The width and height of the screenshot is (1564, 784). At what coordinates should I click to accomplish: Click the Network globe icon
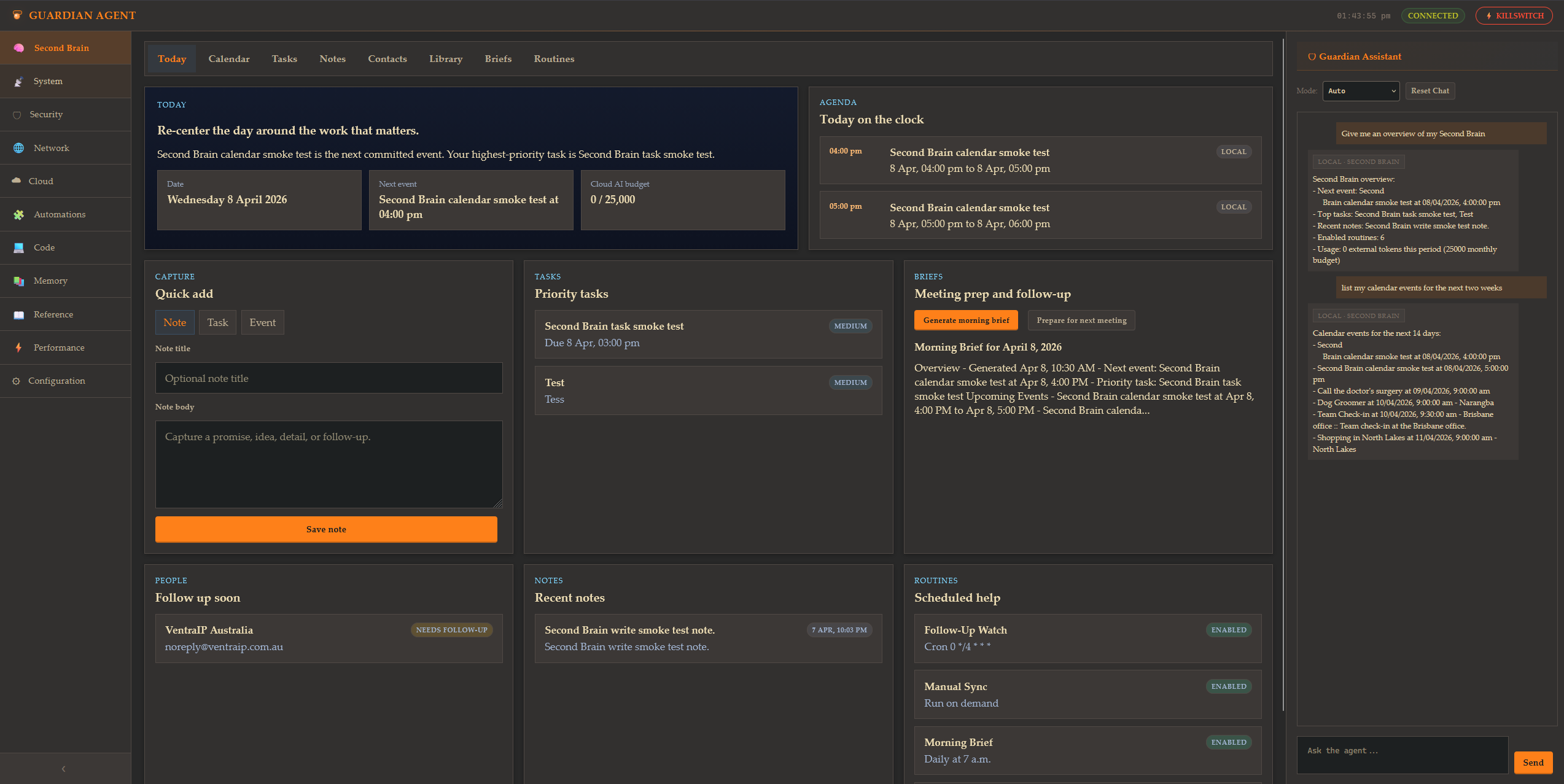[x=19, y=148]
